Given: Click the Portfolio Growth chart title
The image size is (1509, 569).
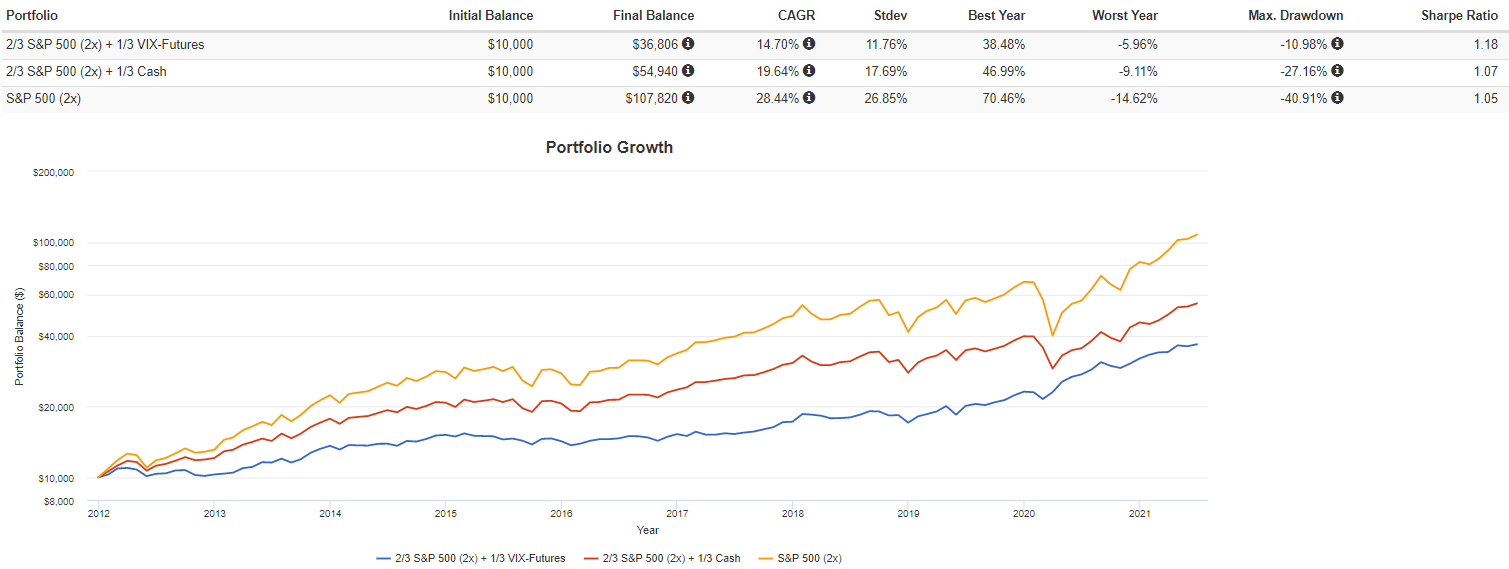Looking at the screenshot, I should [x=609, y=148].
